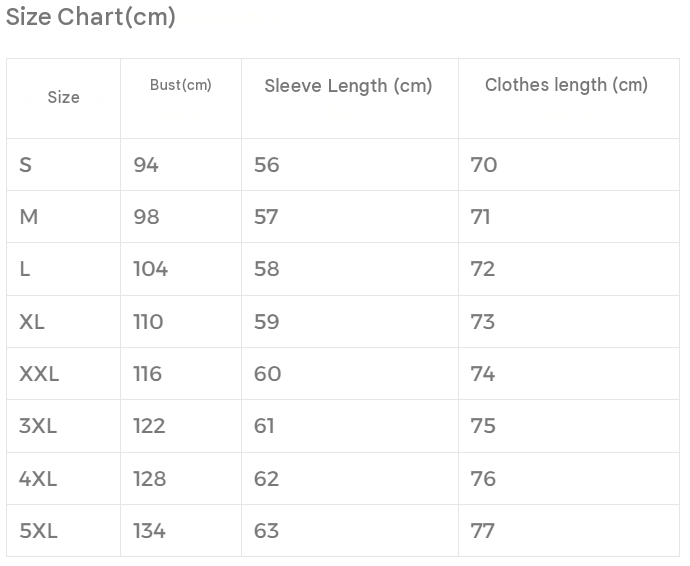The width and height of the screenshot is (690, 566).
Task: Click the Sleeve Length (cm) header
Action: pyautogui.click(x=348, y=86)
